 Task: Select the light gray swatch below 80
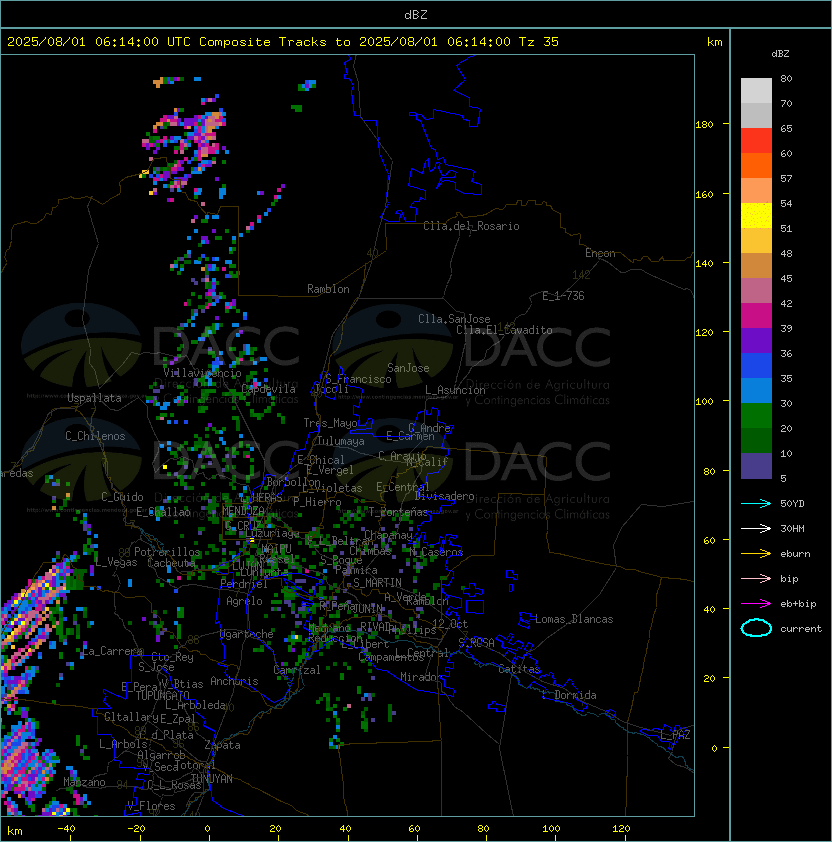(x=756, y=91)
